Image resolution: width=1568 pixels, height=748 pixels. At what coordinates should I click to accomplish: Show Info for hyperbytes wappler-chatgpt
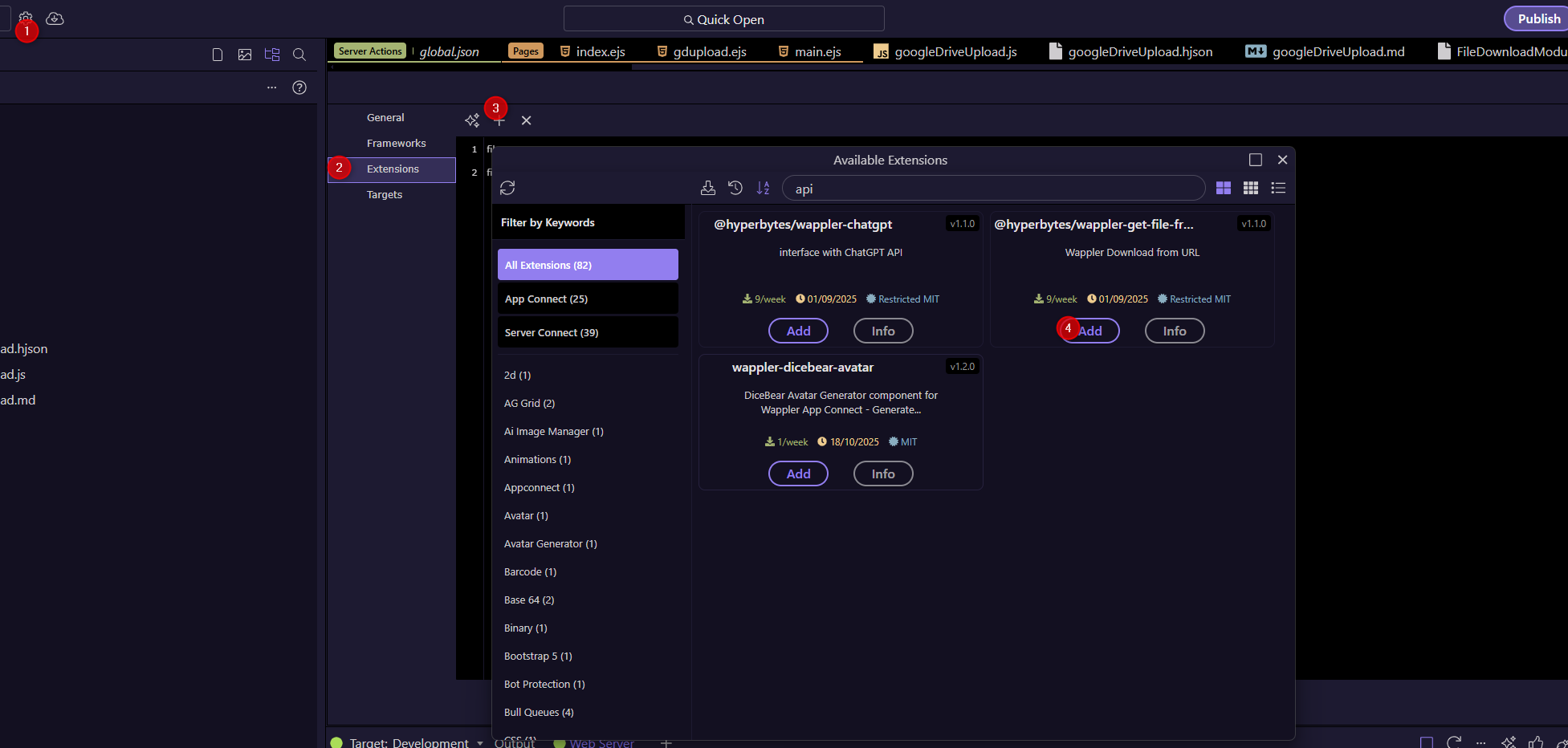882,331
